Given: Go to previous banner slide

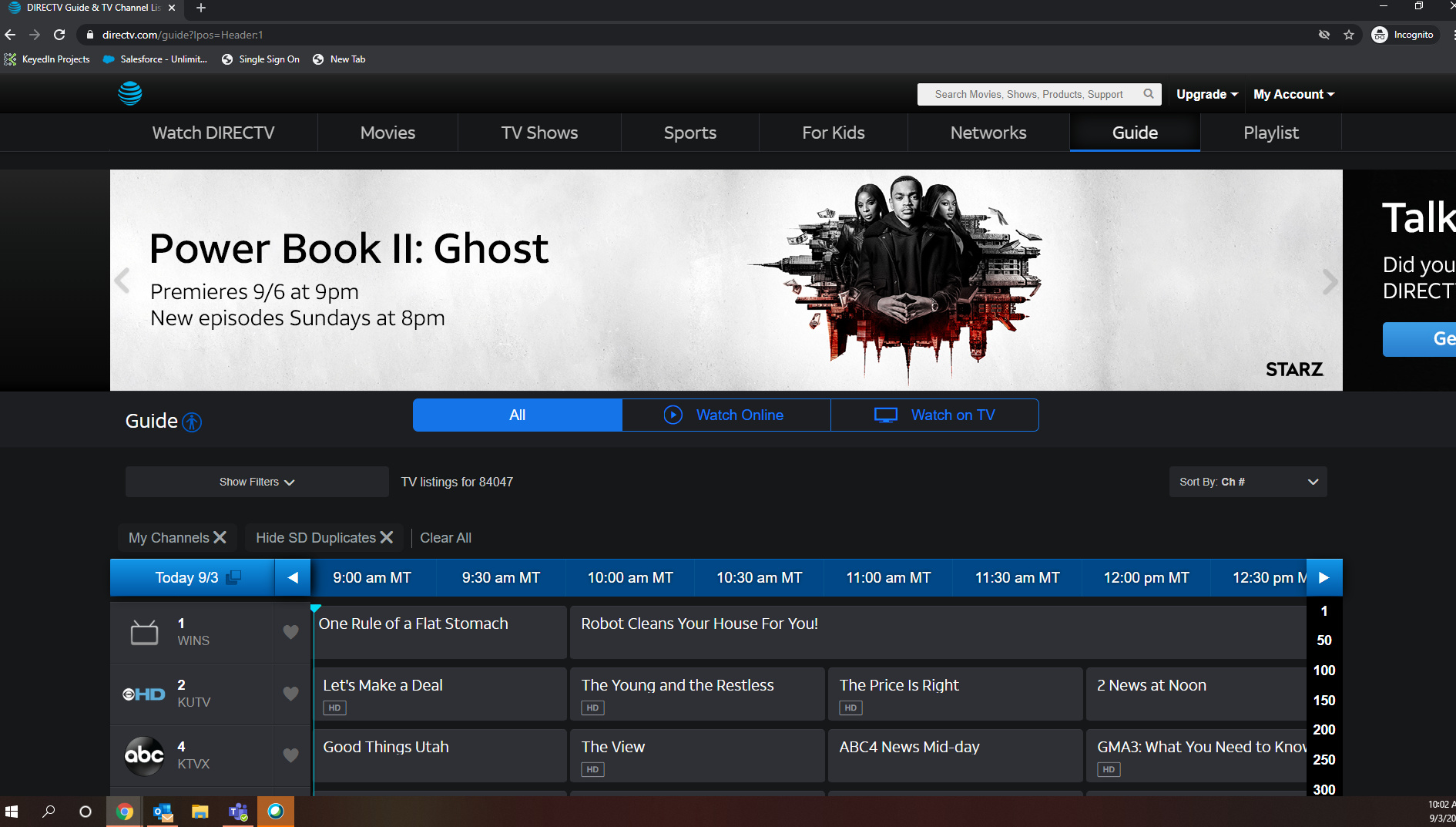Looking at the screenshot, I should tap(122, 281).
